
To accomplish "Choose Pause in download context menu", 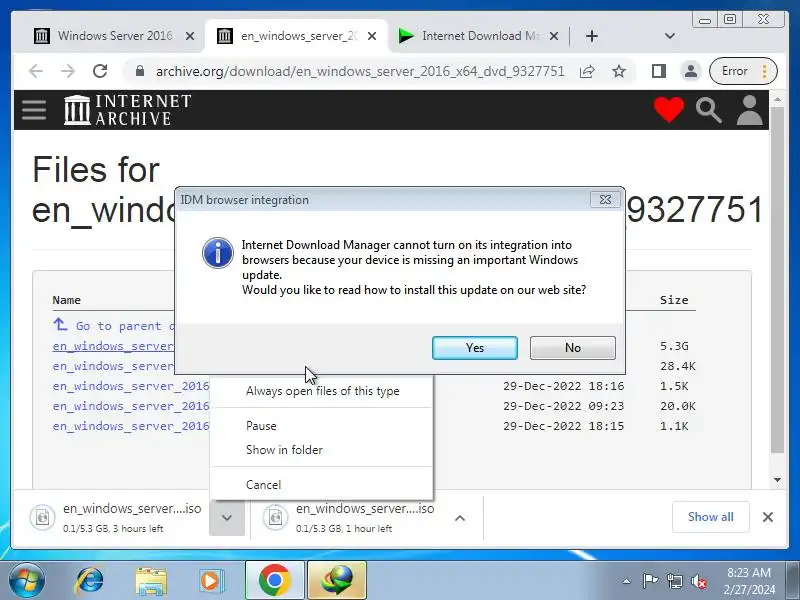I will tap(322, 426).
